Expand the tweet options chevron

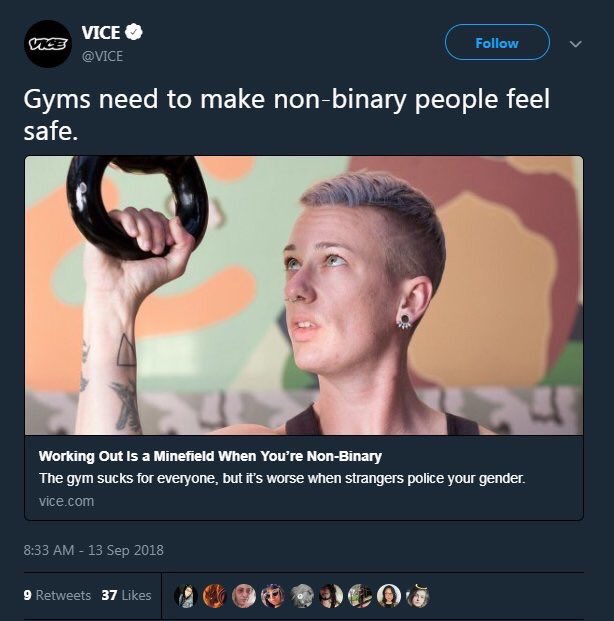pyautogui.click(x=576, y=44)
